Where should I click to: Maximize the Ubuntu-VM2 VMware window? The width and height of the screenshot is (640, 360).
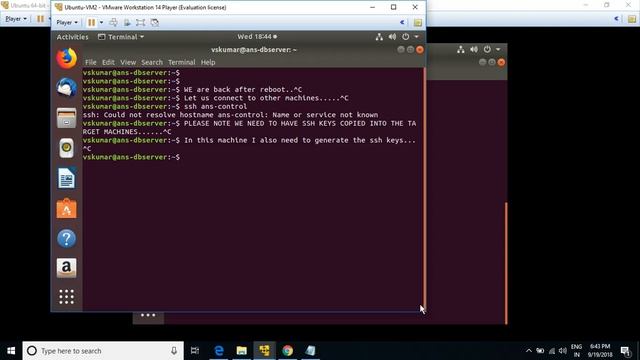click(393, 7)
